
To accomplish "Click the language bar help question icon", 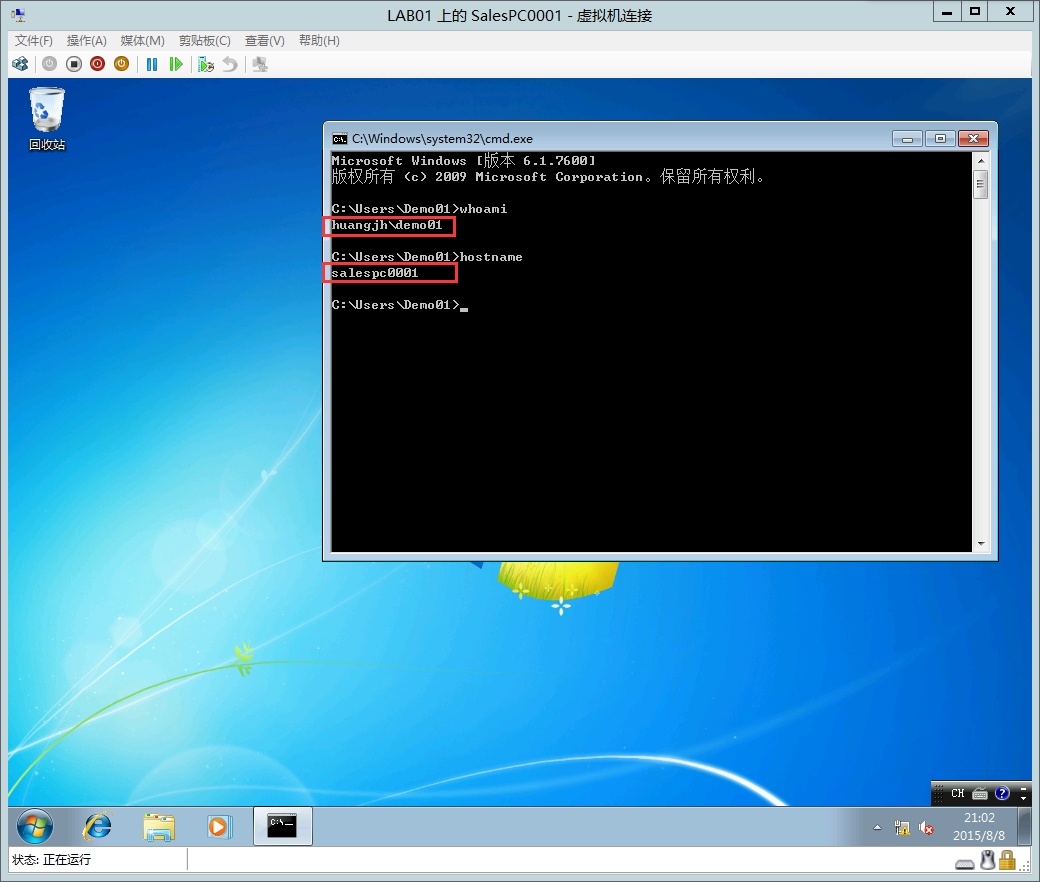I will click(x=1002, y=792).
